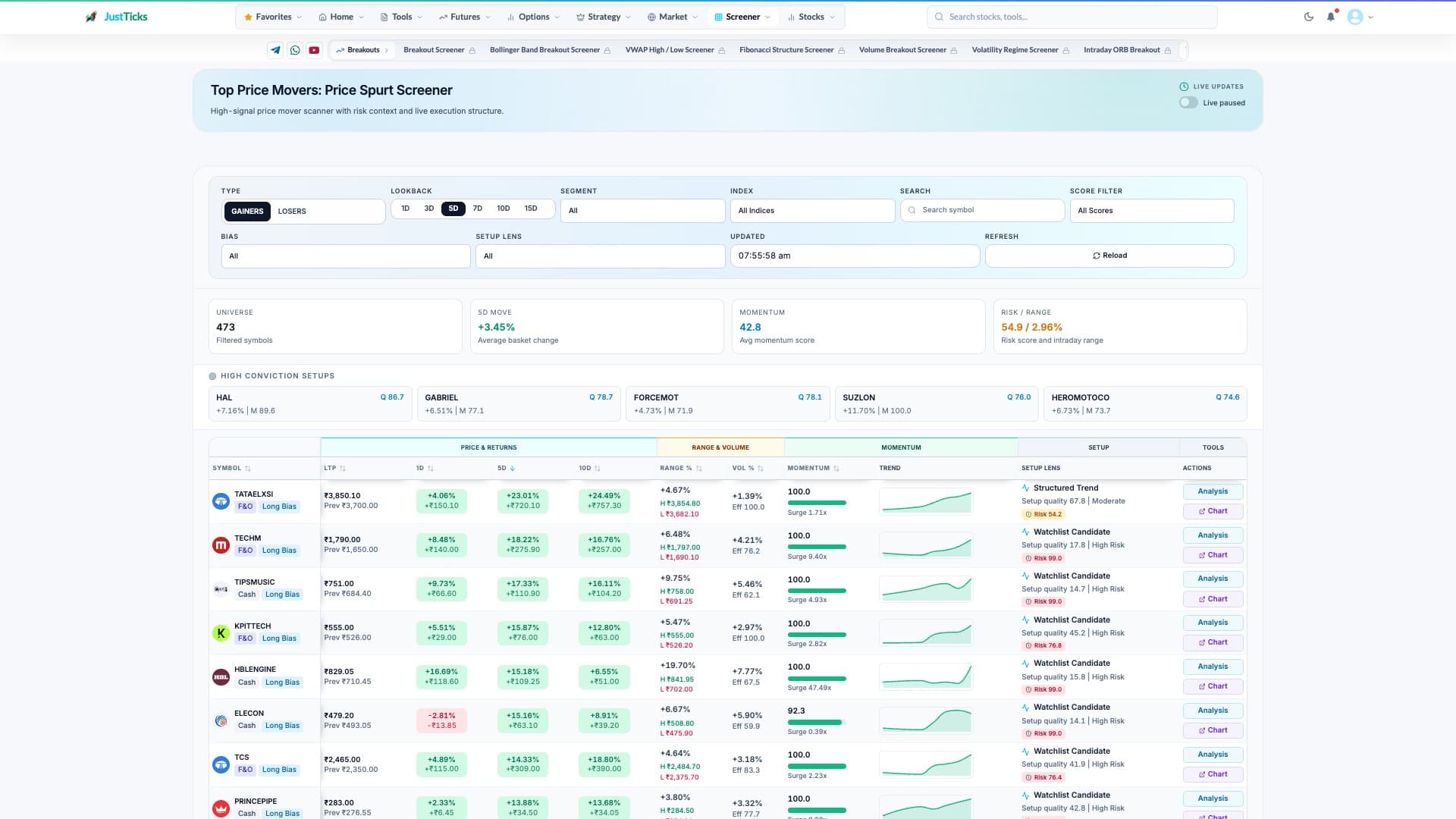
Task: Open the Futures menu
Action: pyautogui.click(x=465, y=17)
